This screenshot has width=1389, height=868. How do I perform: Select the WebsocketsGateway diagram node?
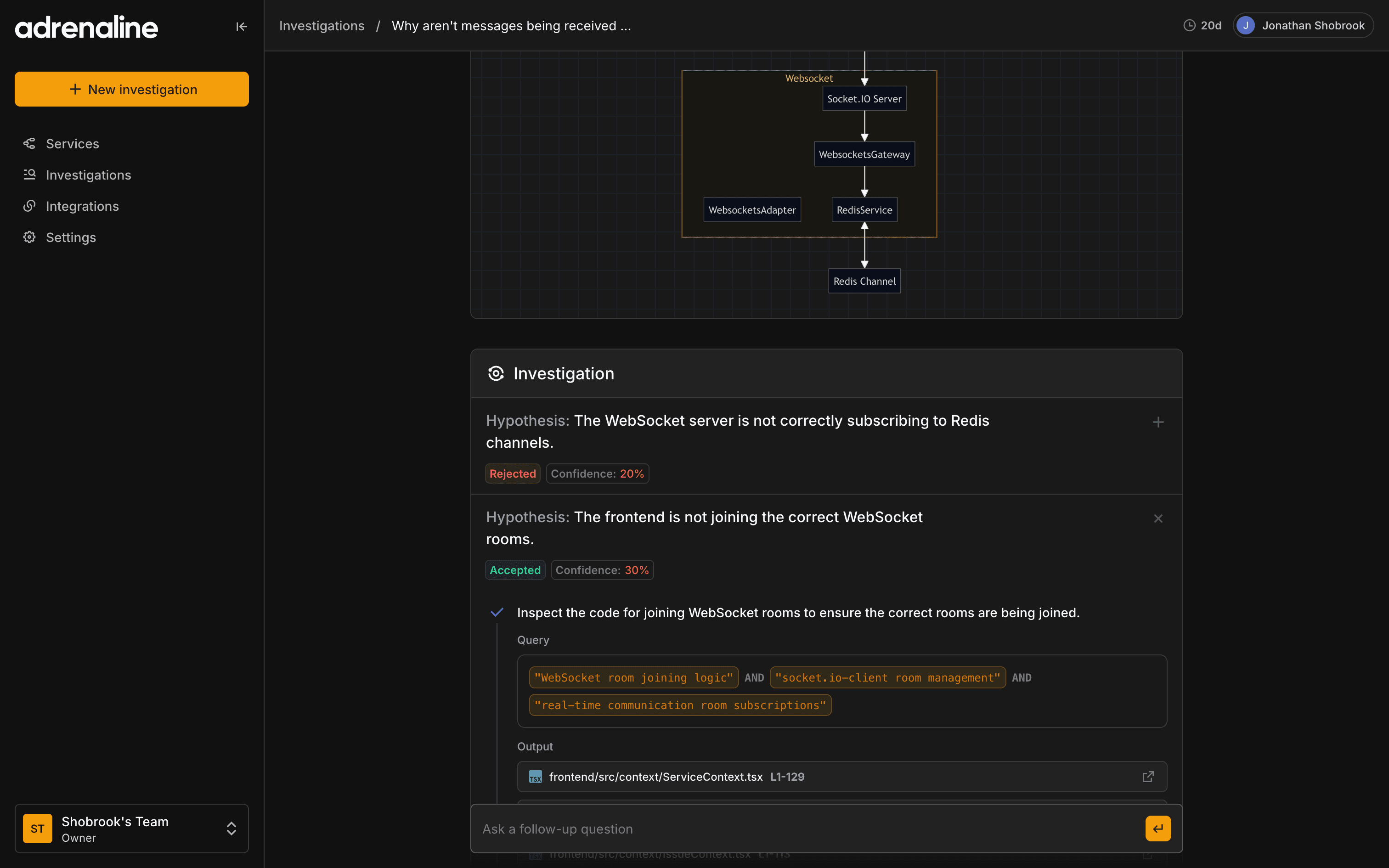click(x=864, y=154)
